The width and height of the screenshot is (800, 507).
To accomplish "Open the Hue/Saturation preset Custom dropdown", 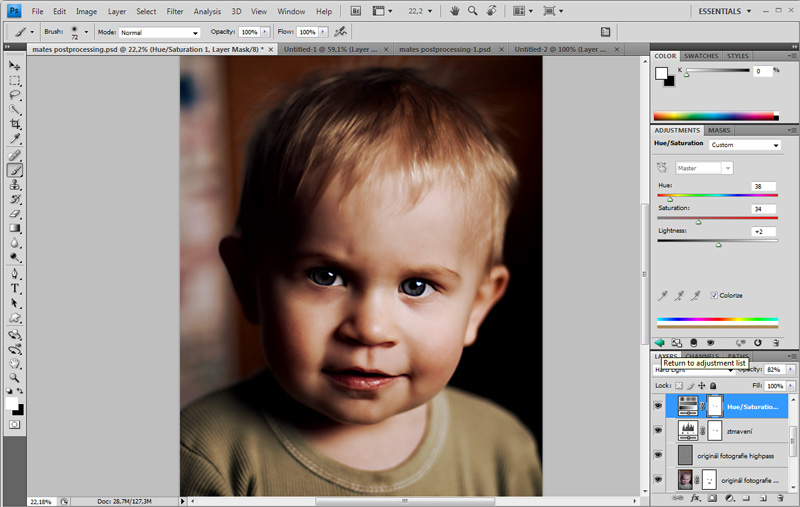I will tap(745, 145).
